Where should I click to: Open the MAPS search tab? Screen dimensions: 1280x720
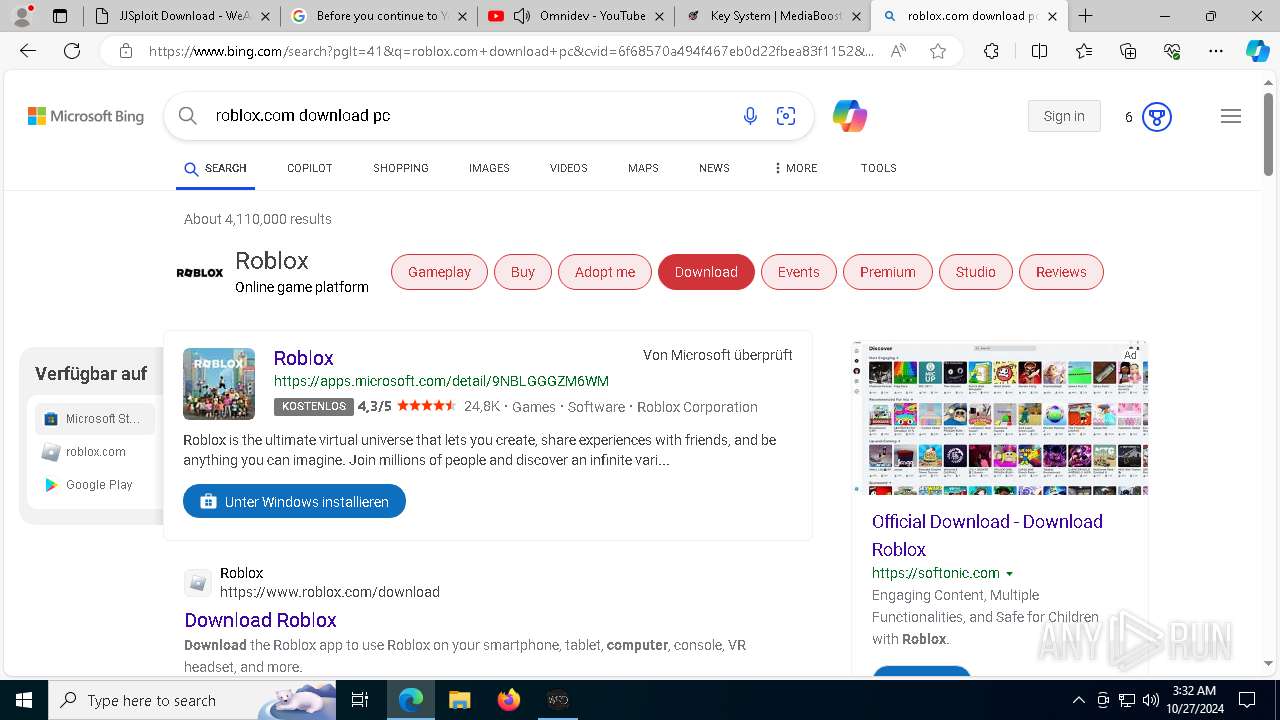643,168
